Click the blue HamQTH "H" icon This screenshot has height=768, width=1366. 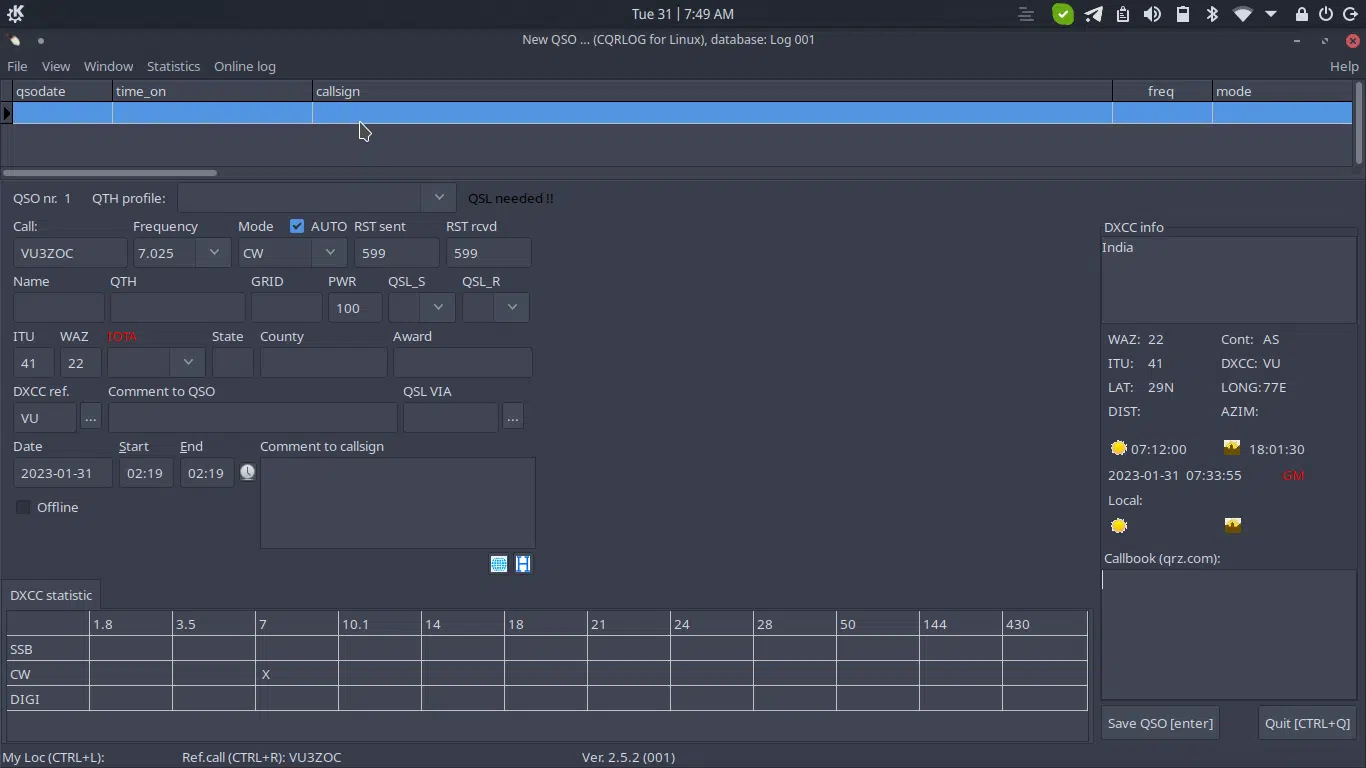click(x=523, y=564)
